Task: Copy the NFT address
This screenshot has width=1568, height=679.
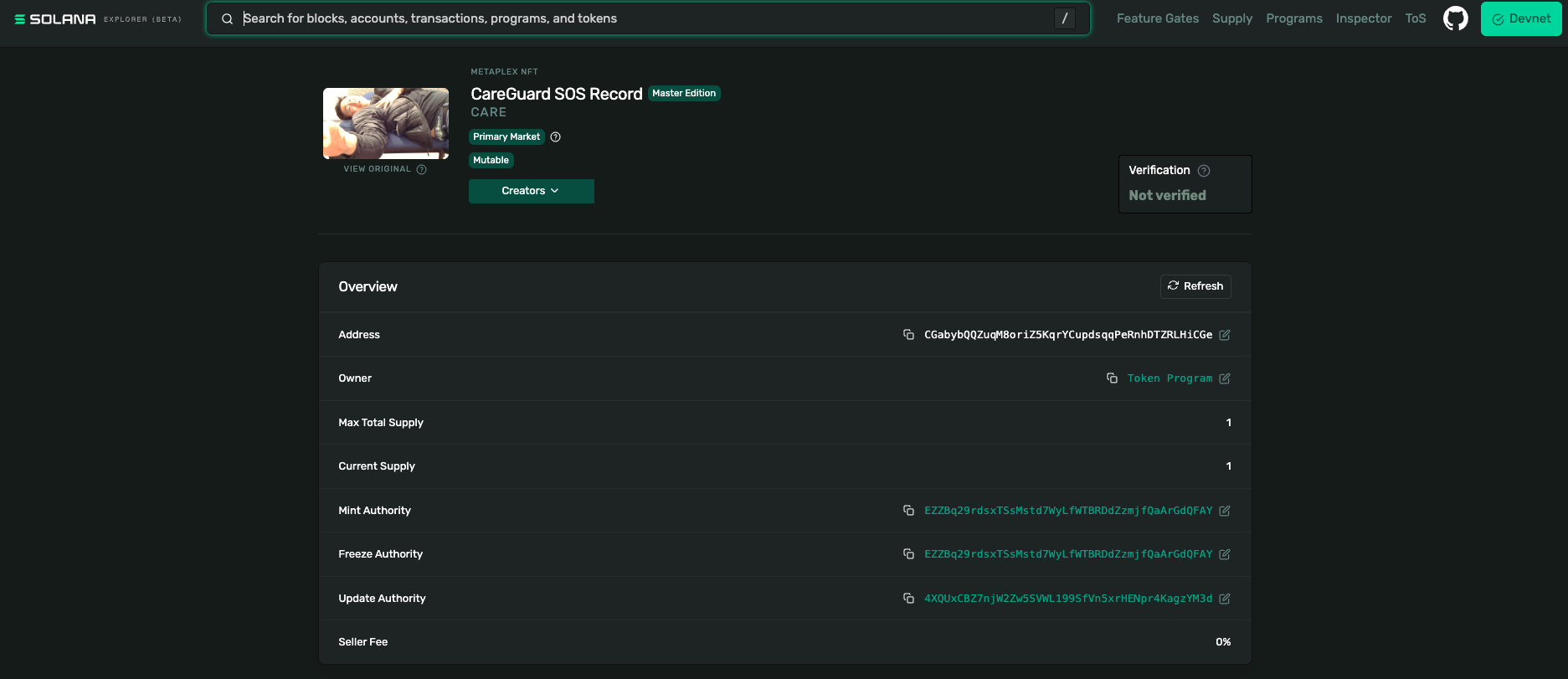Action: tap(908, 335)
